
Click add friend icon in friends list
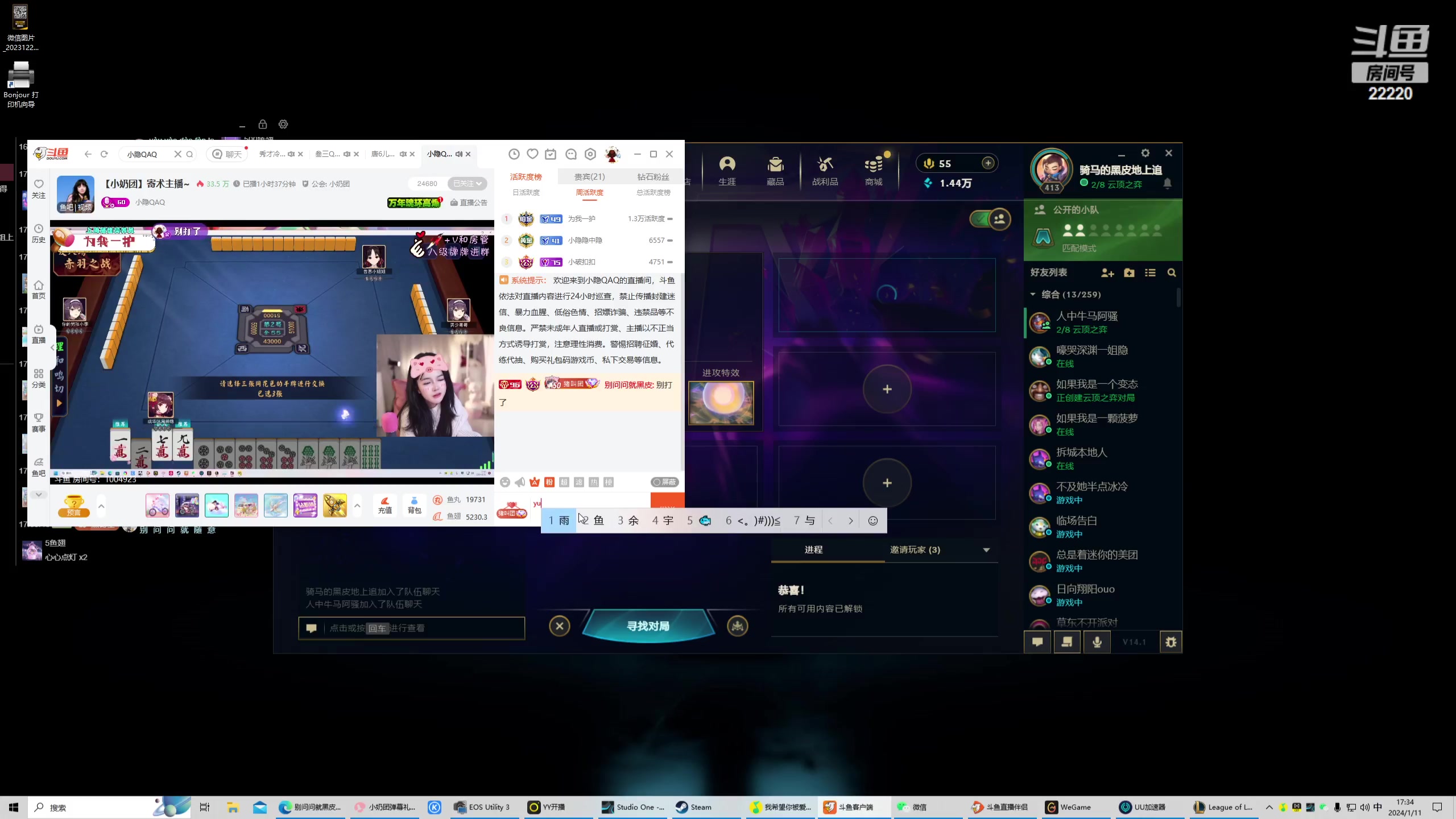click(x=1107, y=273)
